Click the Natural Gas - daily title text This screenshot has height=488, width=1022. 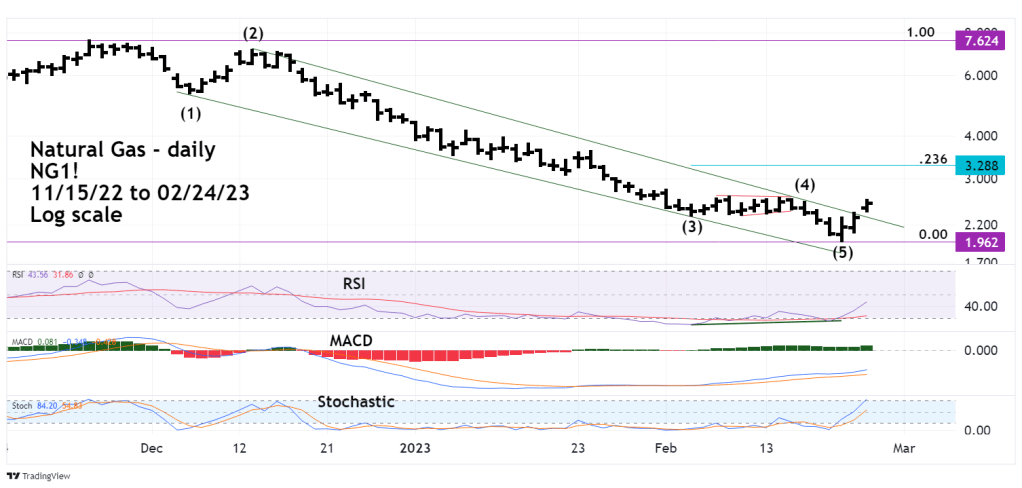pyautogui.click(x=121, y=151)
